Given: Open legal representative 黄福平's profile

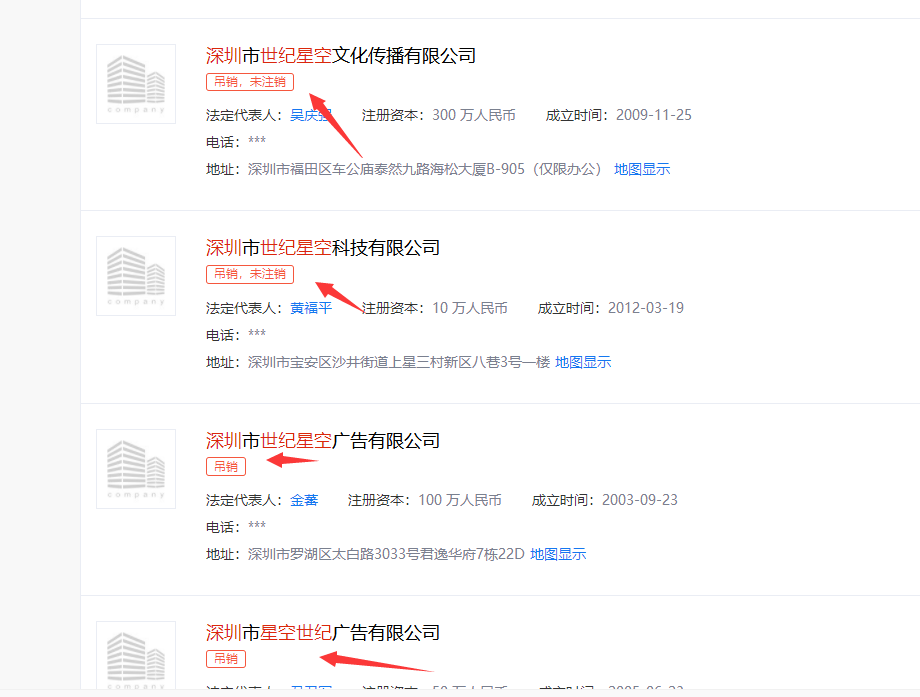Looking at the screenshot, I should 311,308.
